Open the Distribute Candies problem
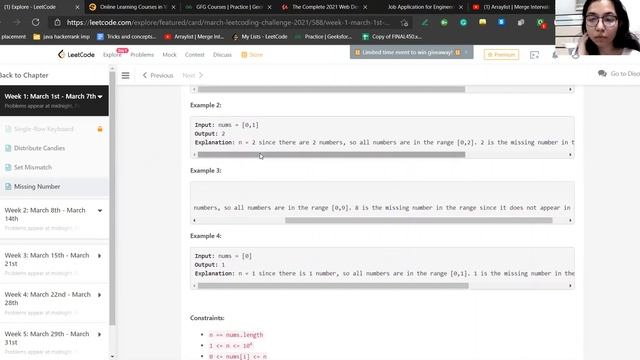 (40, 148)
